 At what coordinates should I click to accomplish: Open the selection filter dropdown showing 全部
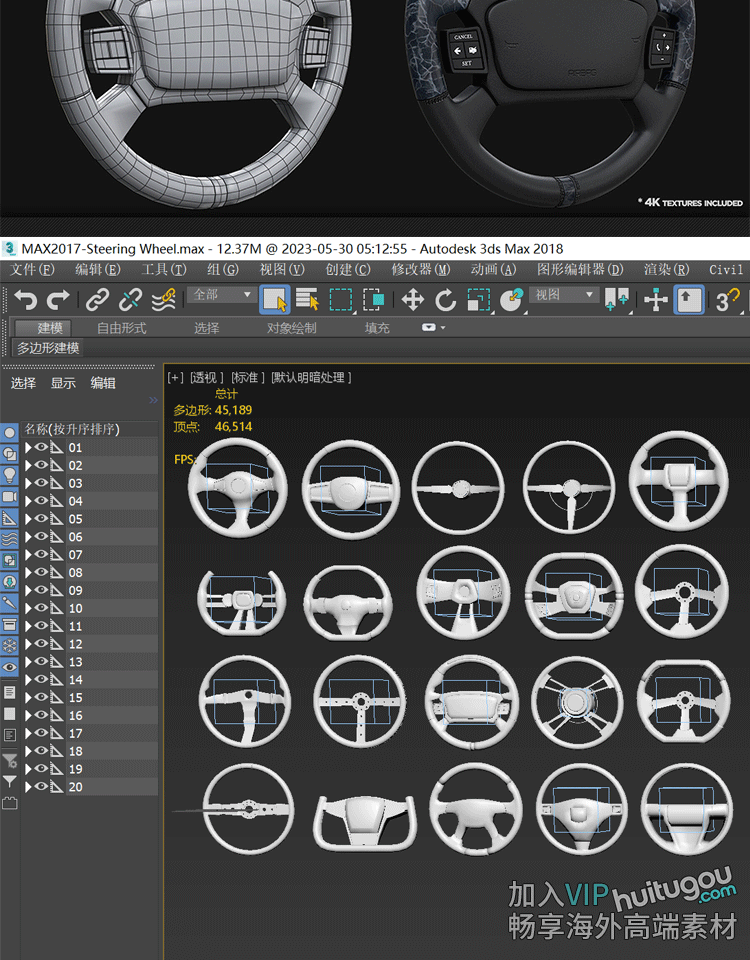[x=222, y=295]
